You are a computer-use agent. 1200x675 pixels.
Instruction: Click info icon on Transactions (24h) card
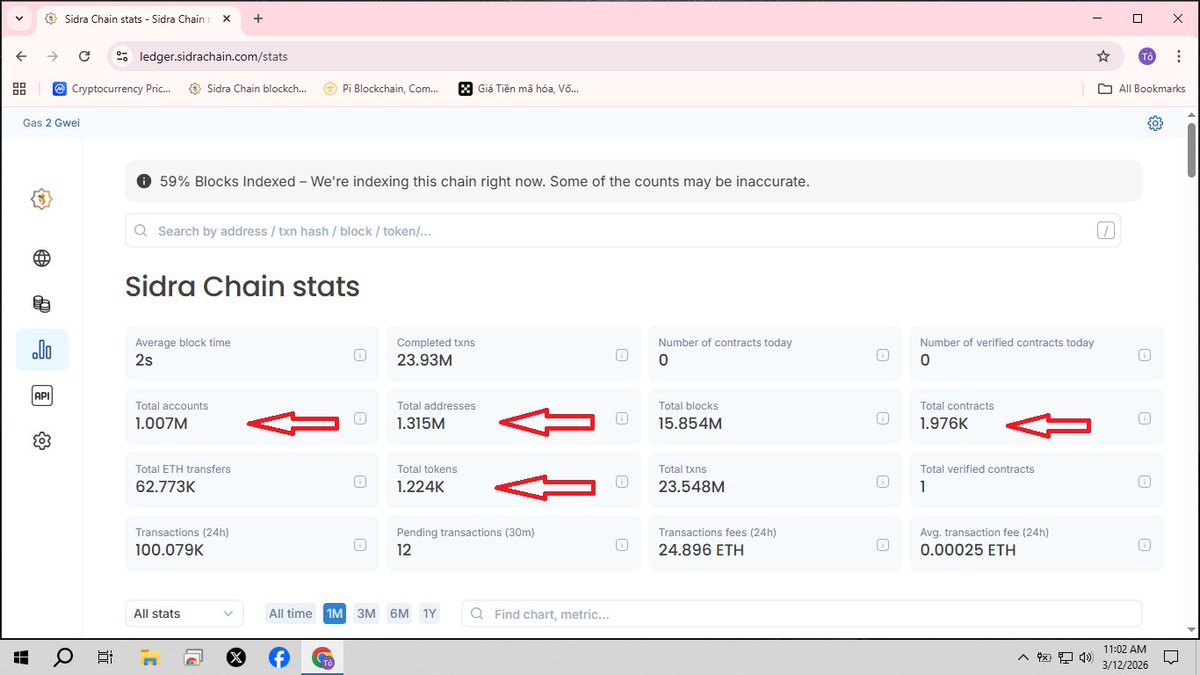(x=360, y=545)
